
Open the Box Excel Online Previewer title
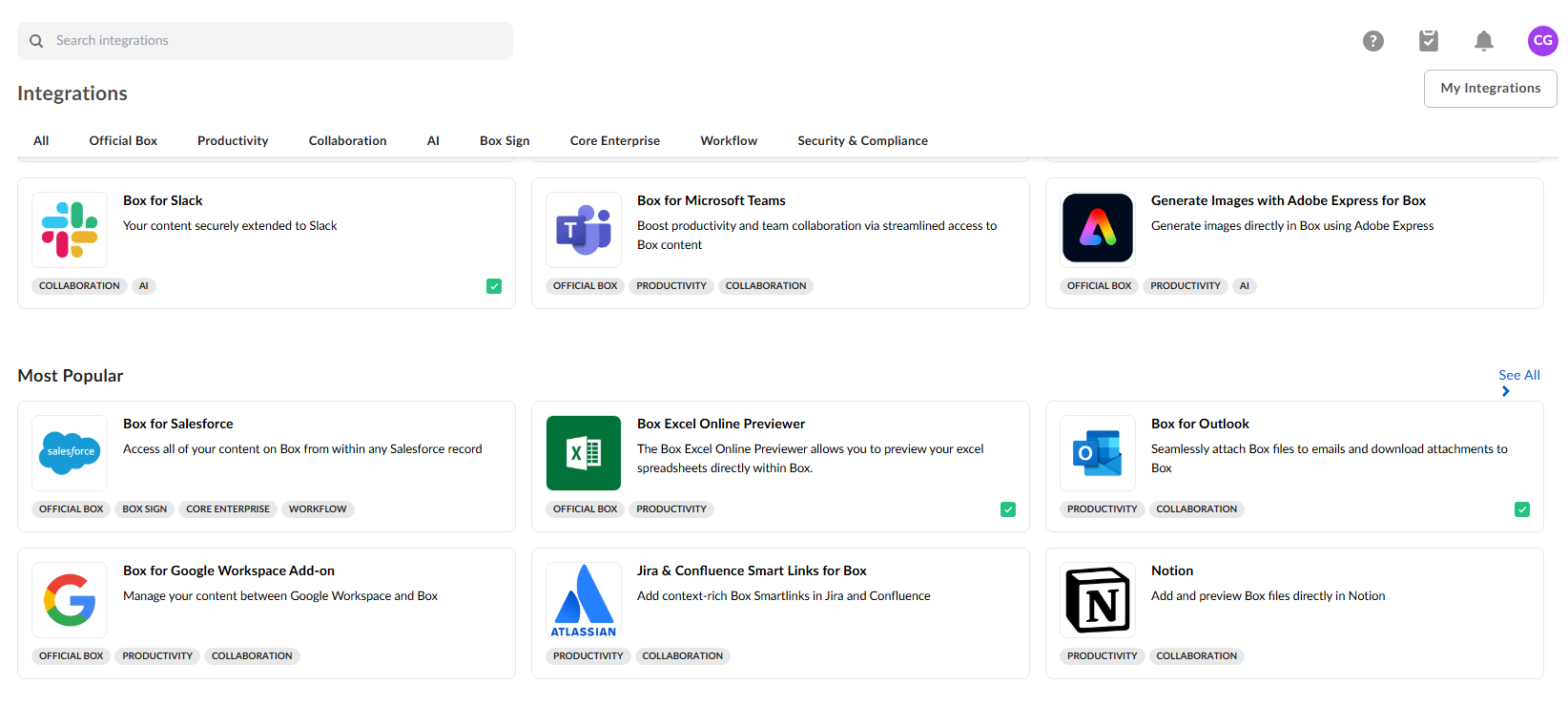click(x=721, y=424)
